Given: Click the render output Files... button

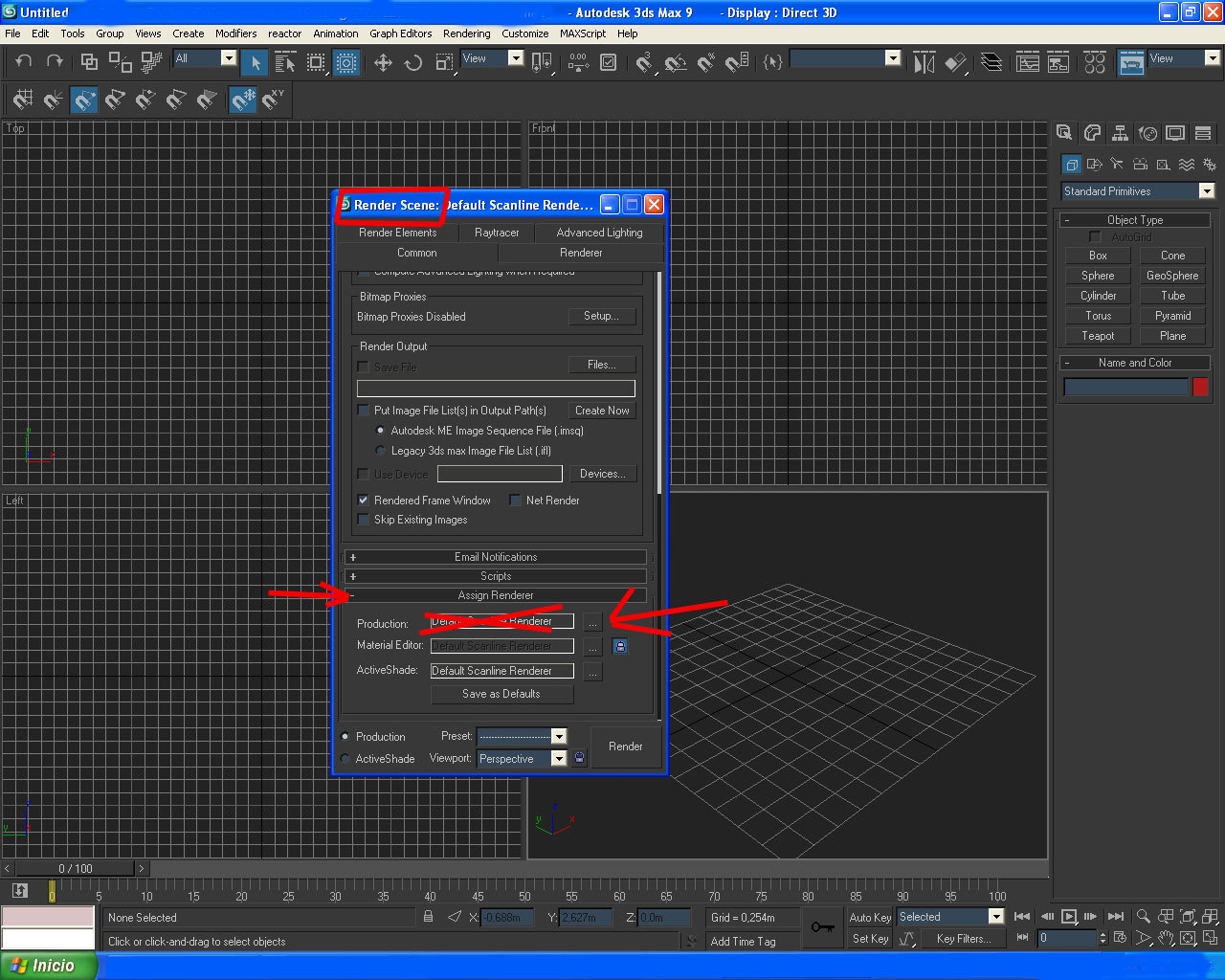Looking at the screenshot, I should pyautogui.click(x=602, y=365).
